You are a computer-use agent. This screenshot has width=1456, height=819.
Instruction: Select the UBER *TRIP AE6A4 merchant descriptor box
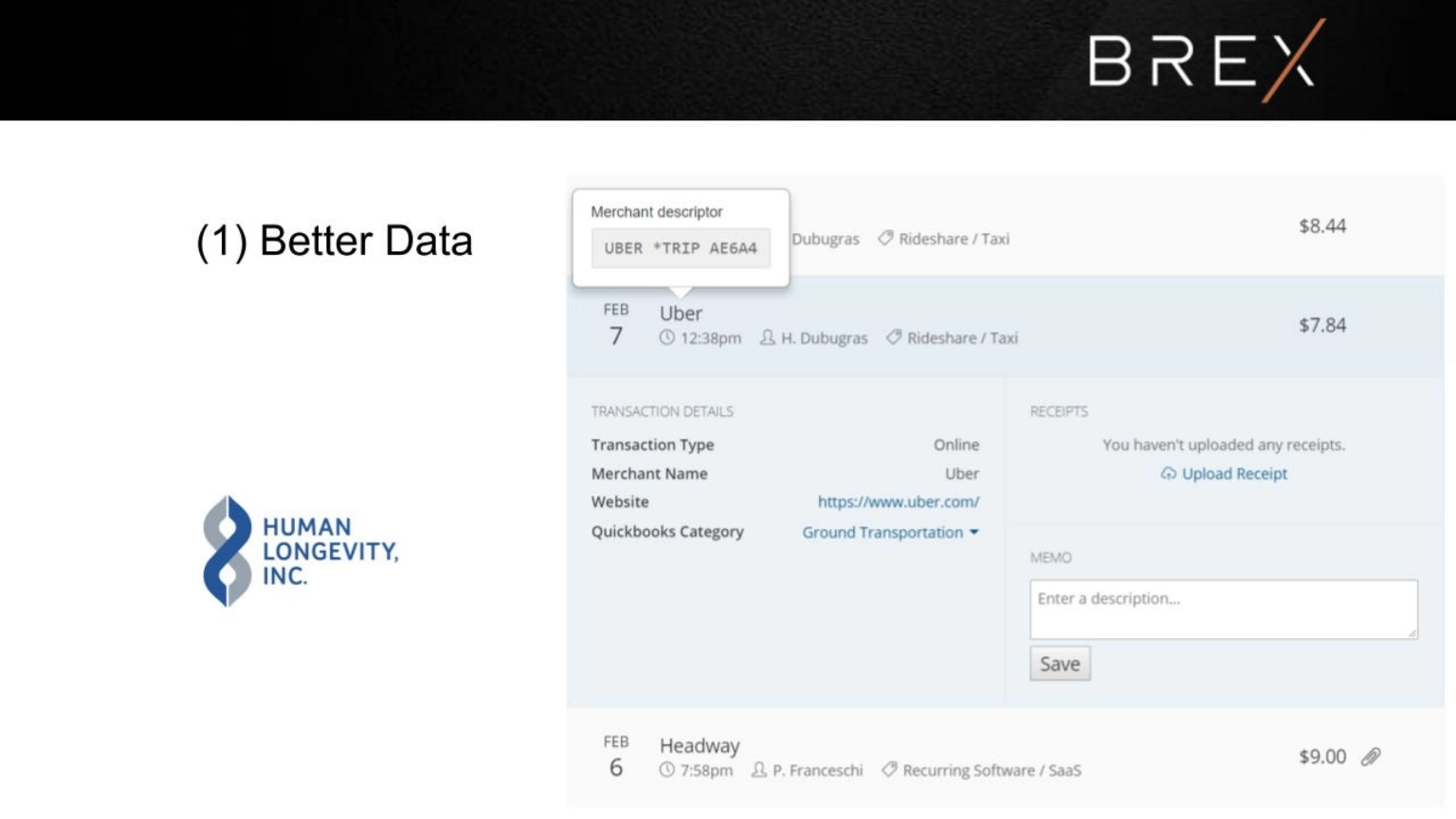tap(681, 248)
